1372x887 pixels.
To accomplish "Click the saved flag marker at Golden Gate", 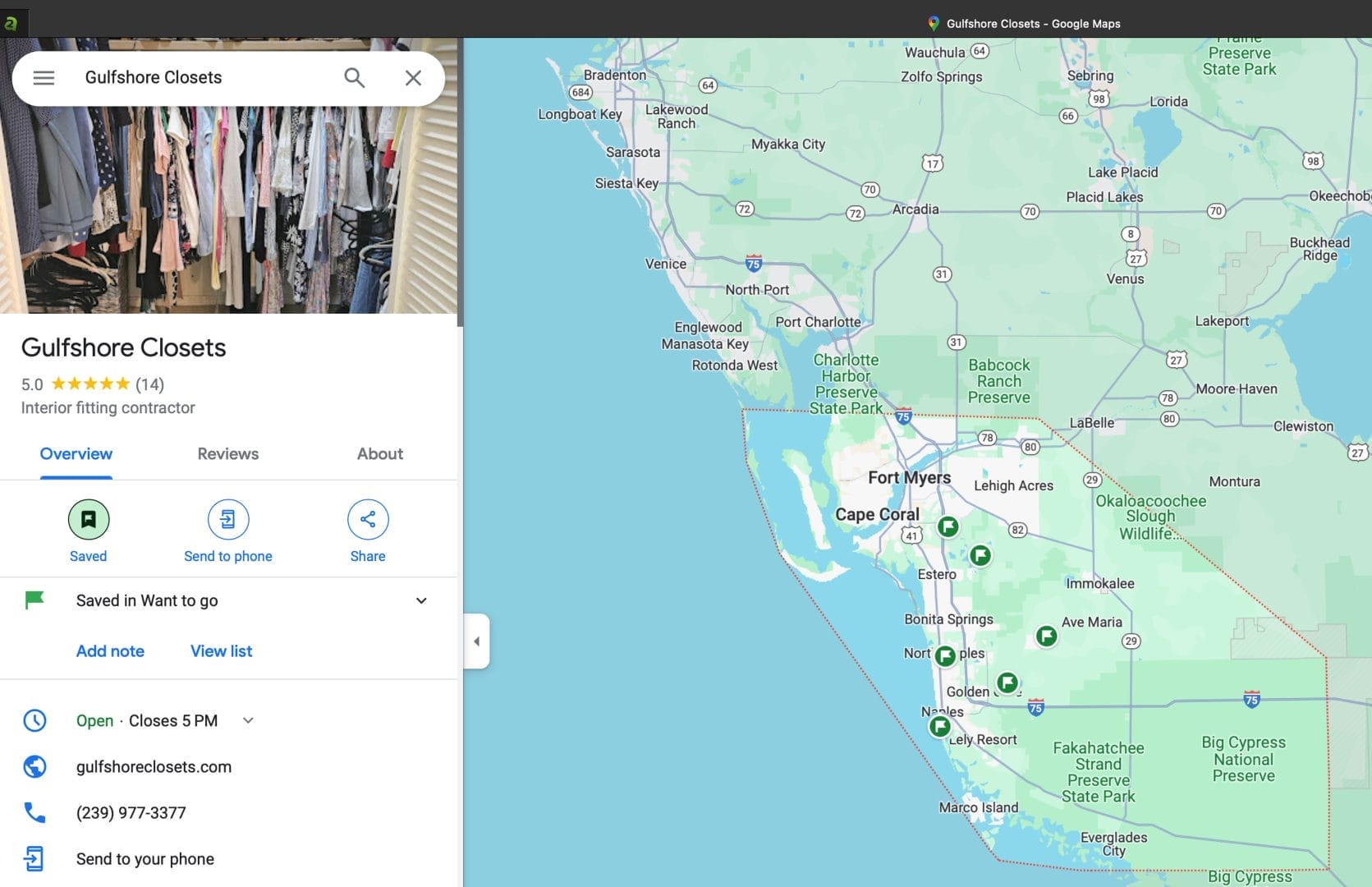I will (1007, 682).
